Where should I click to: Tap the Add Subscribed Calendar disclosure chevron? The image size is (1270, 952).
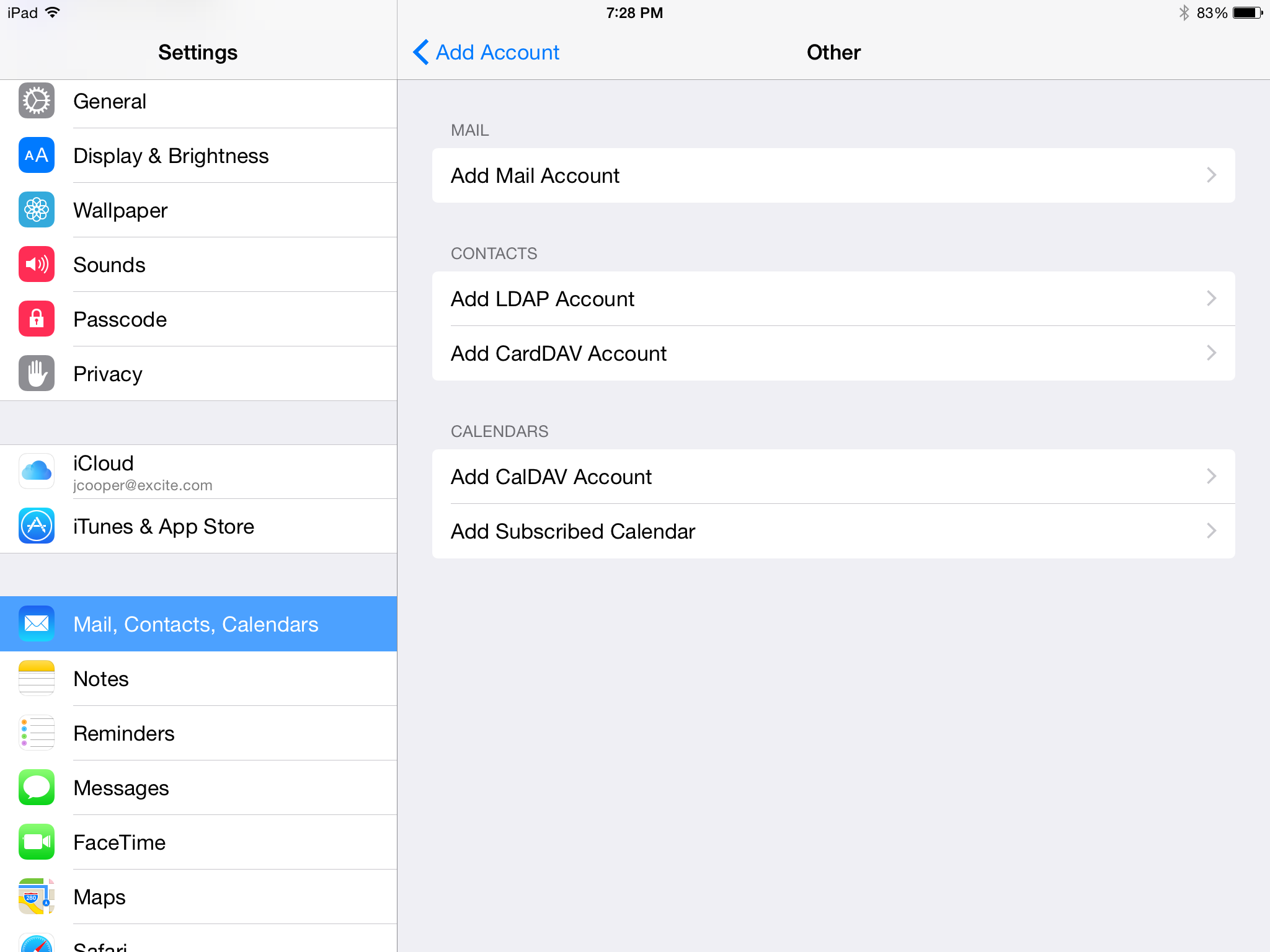coord(1212,531)
